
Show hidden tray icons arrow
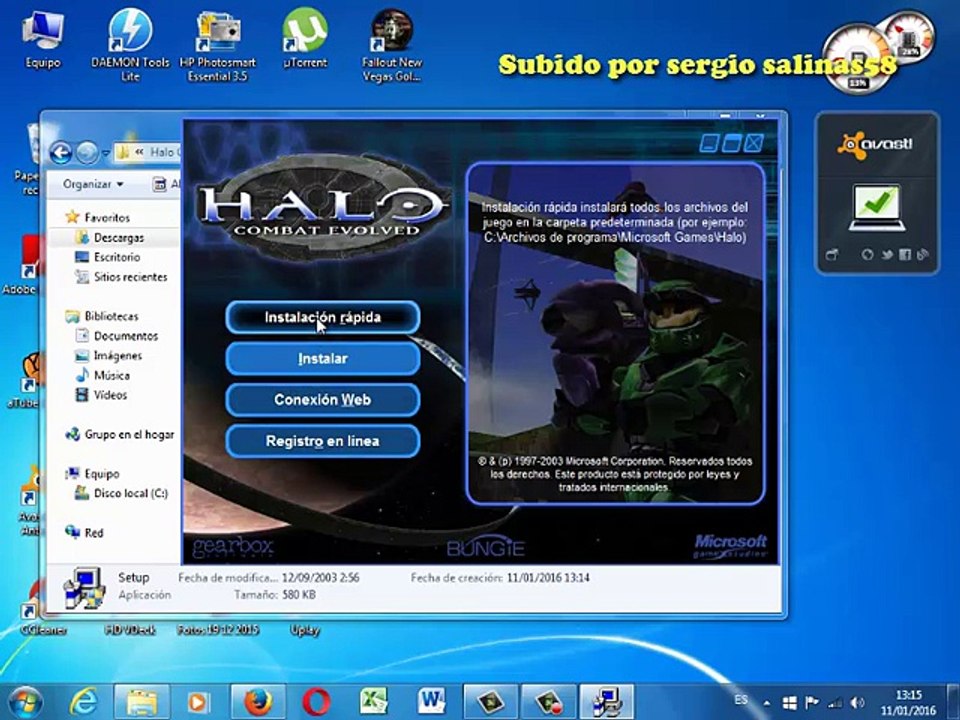coord(767,703)
